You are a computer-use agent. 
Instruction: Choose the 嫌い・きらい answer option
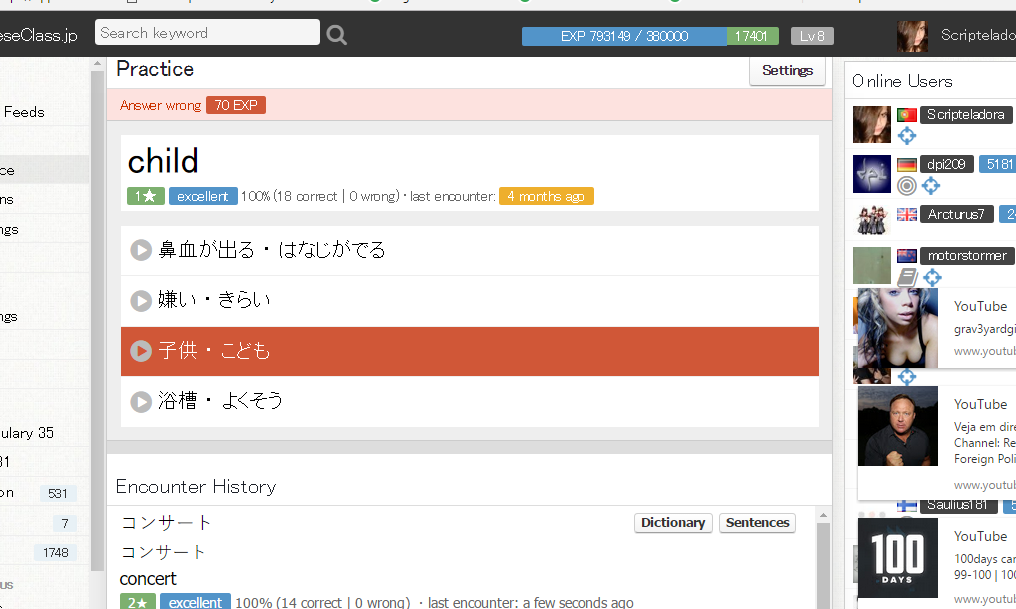(469, 300)
